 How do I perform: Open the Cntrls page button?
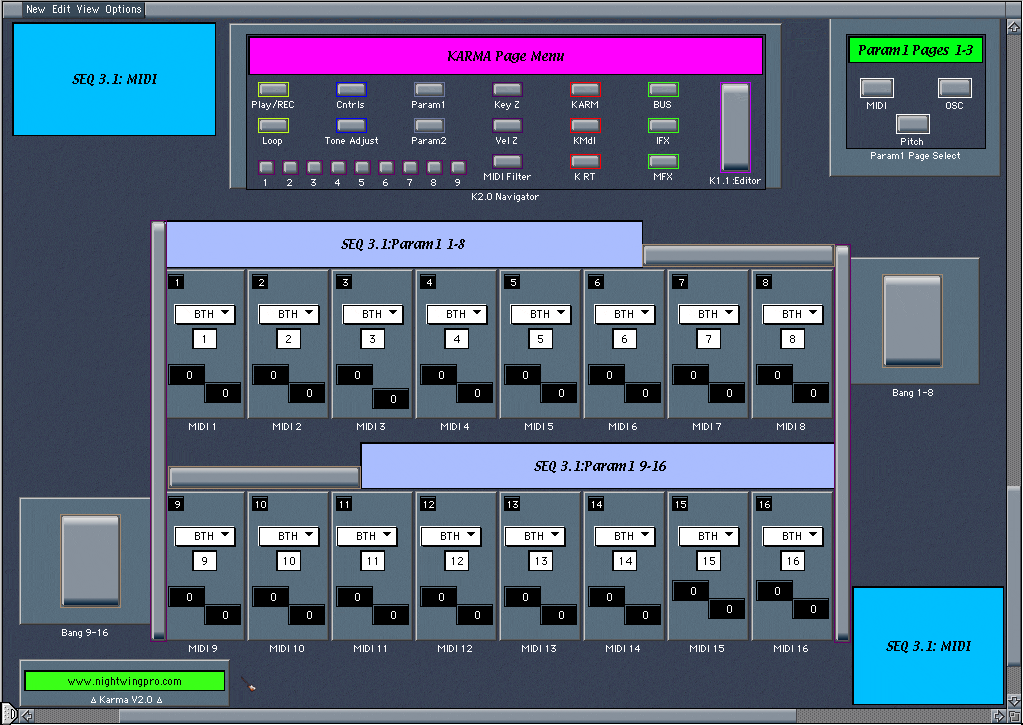[351, 90]
